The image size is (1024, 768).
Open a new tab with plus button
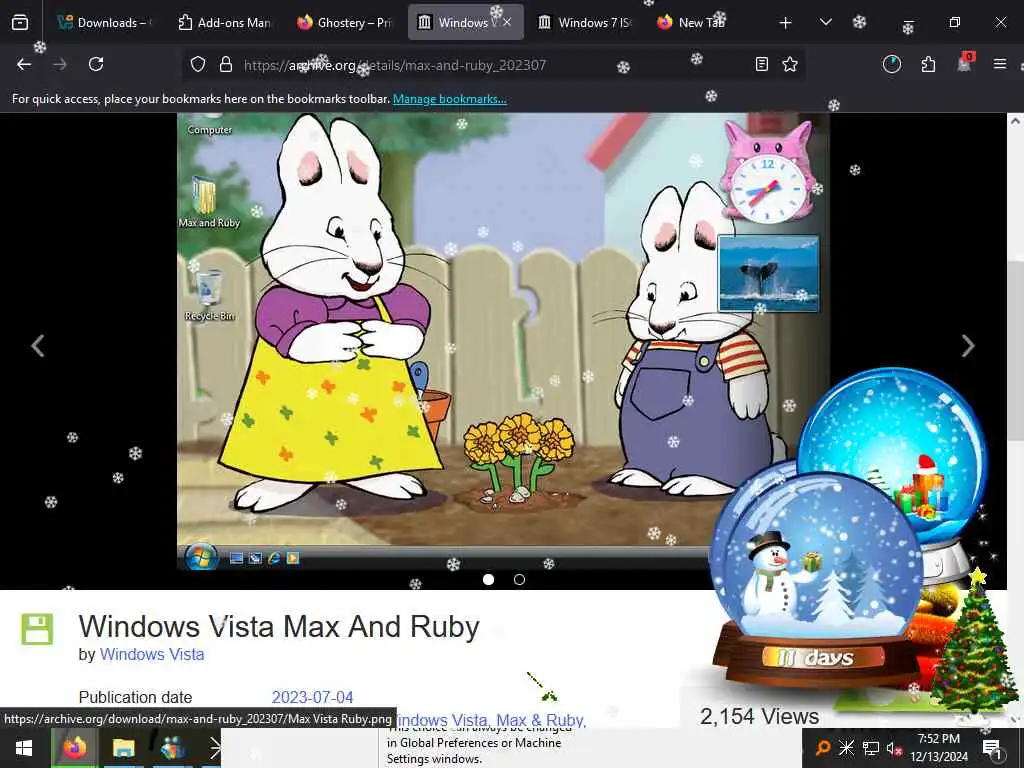[x=786, y=23]
